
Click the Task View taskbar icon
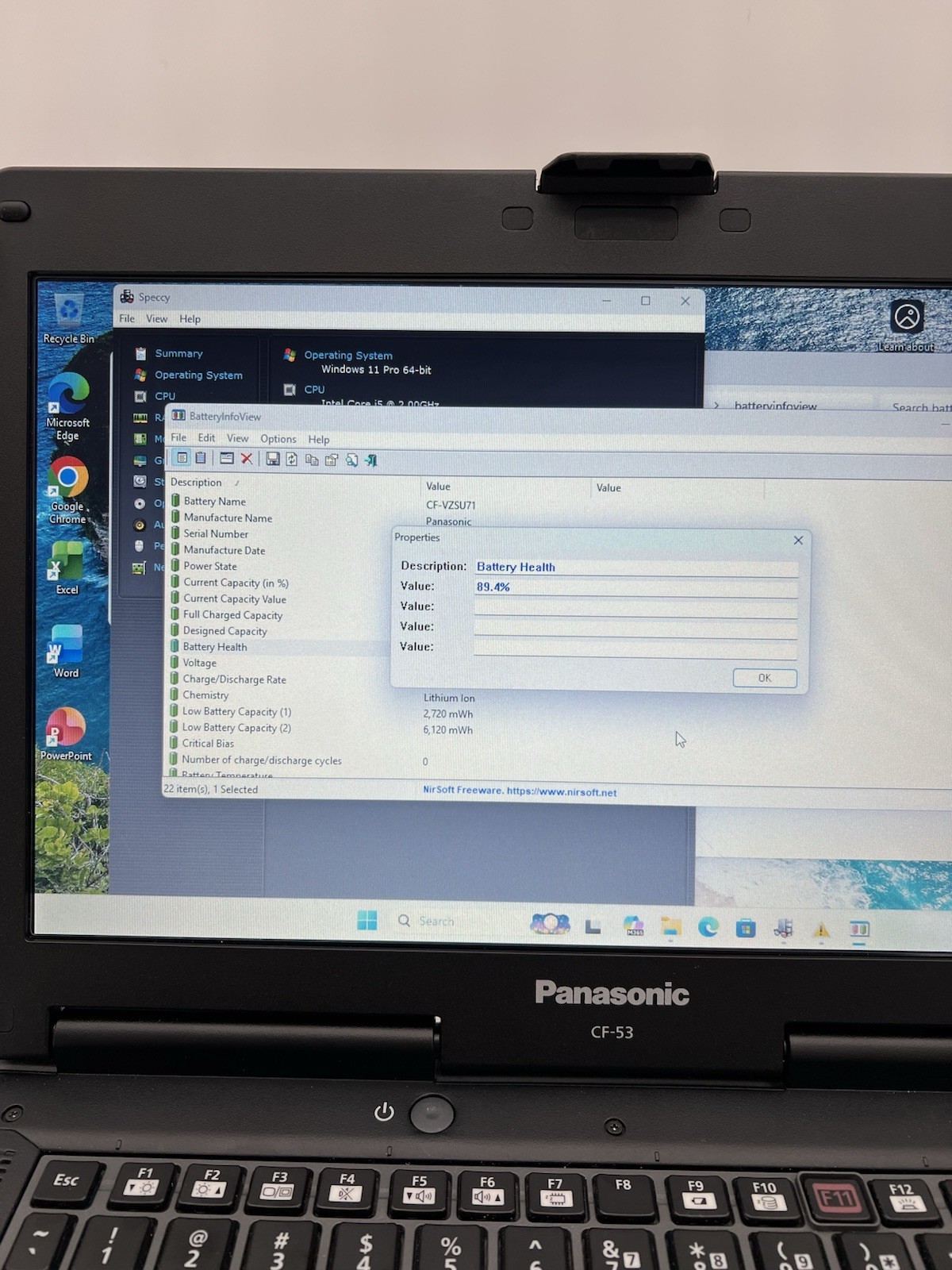pyautogui.click(x=593, y=926)
